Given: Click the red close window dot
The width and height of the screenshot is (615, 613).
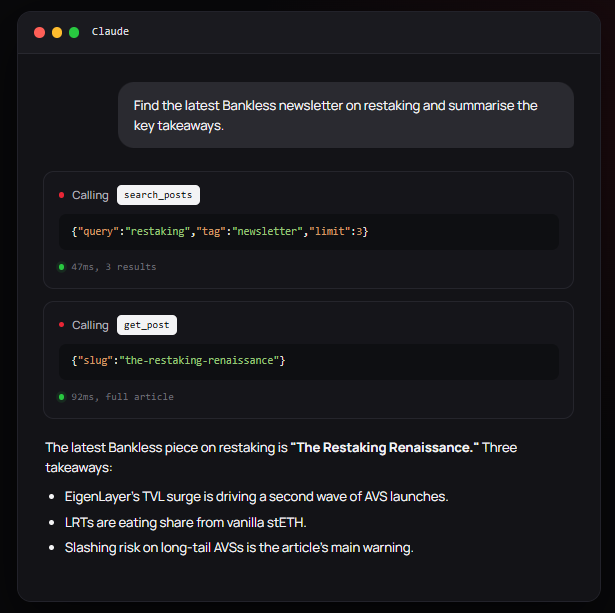Looking at the screenshot, I should tap(39, 32).
